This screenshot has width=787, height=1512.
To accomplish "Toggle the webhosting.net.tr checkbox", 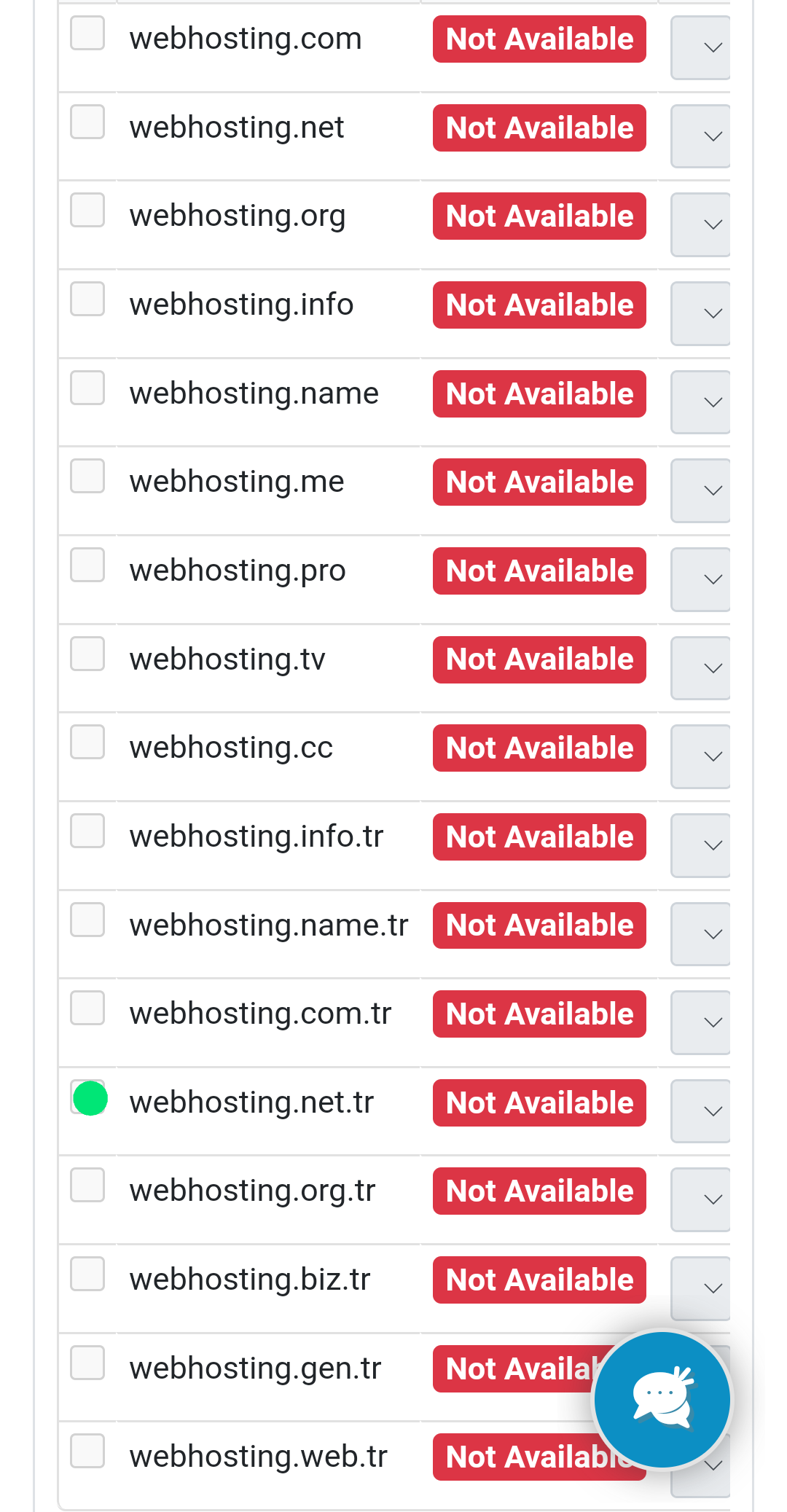I will 87,1096.
